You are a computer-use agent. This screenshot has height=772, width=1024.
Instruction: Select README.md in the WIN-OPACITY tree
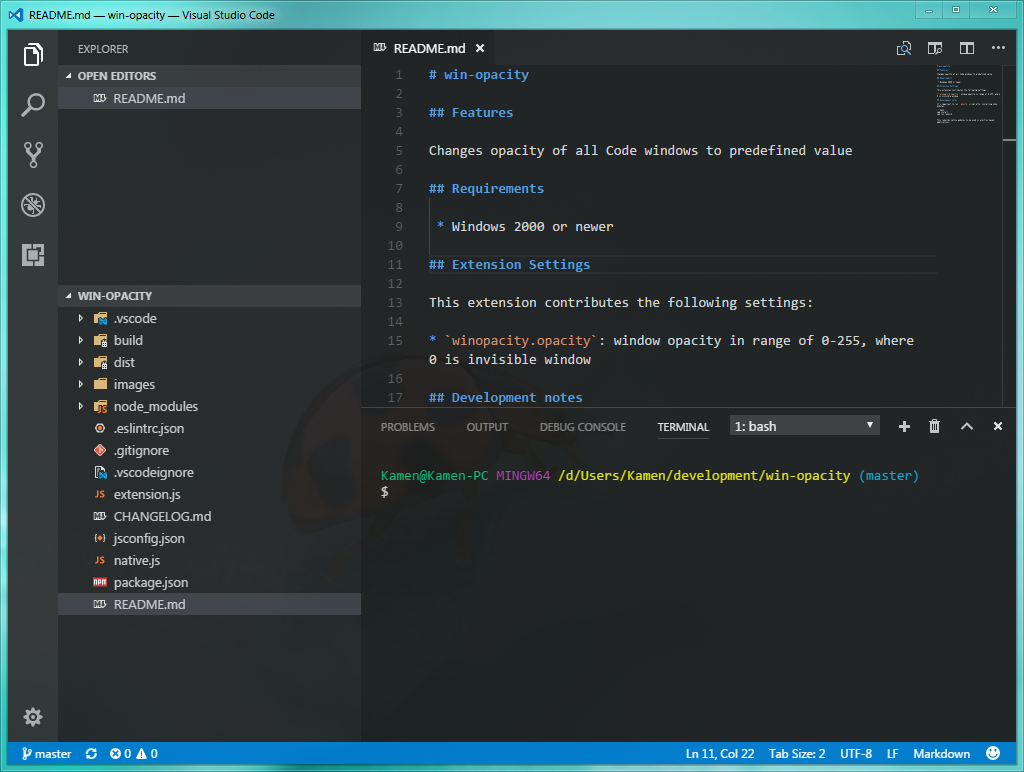click(209, 604)
